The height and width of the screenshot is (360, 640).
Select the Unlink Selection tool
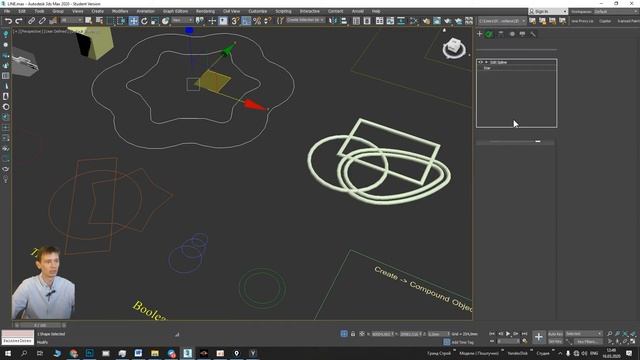pyautogui.click(x=42, y=20)
